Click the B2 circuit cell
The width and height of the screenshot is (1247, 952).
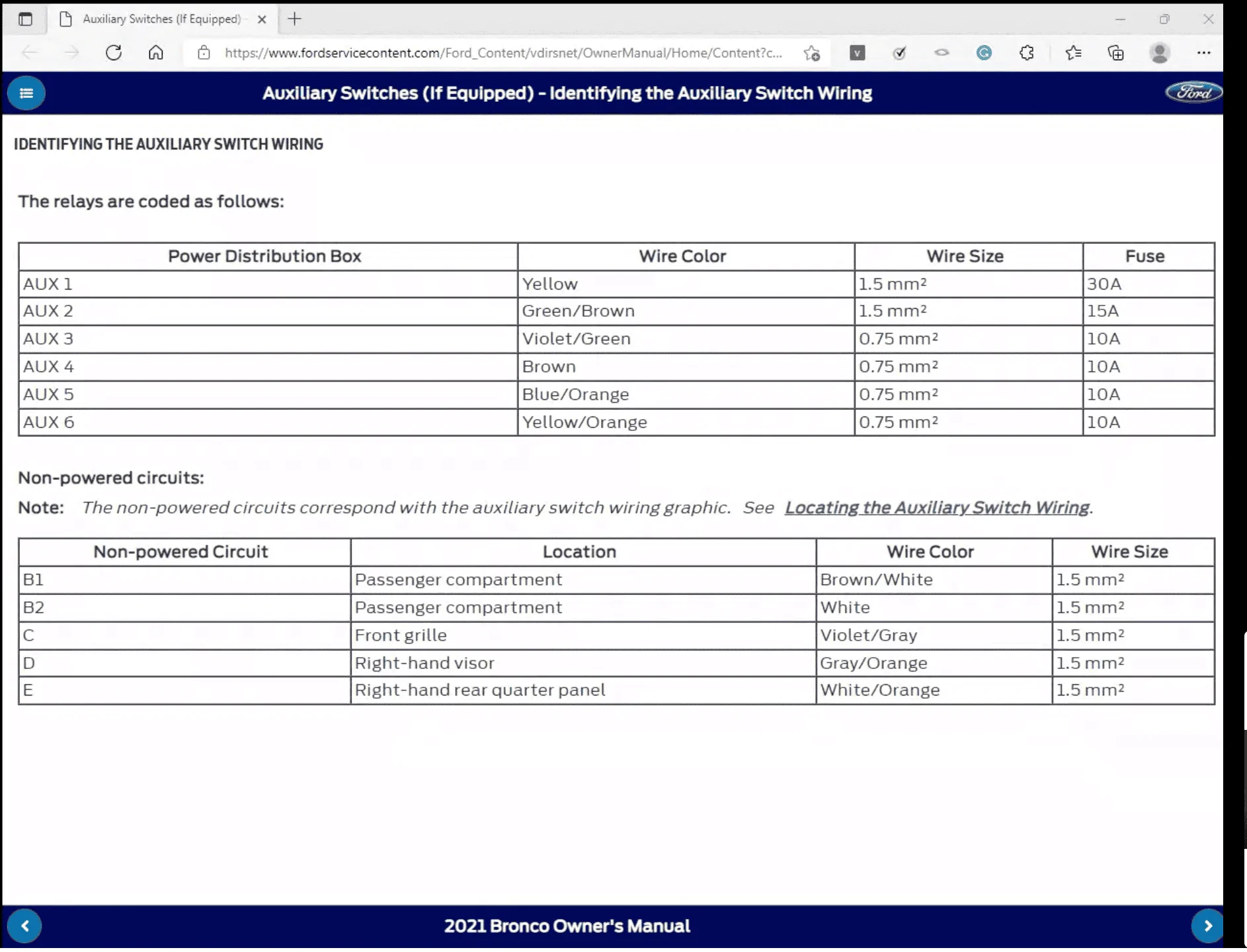pos(184,608)
